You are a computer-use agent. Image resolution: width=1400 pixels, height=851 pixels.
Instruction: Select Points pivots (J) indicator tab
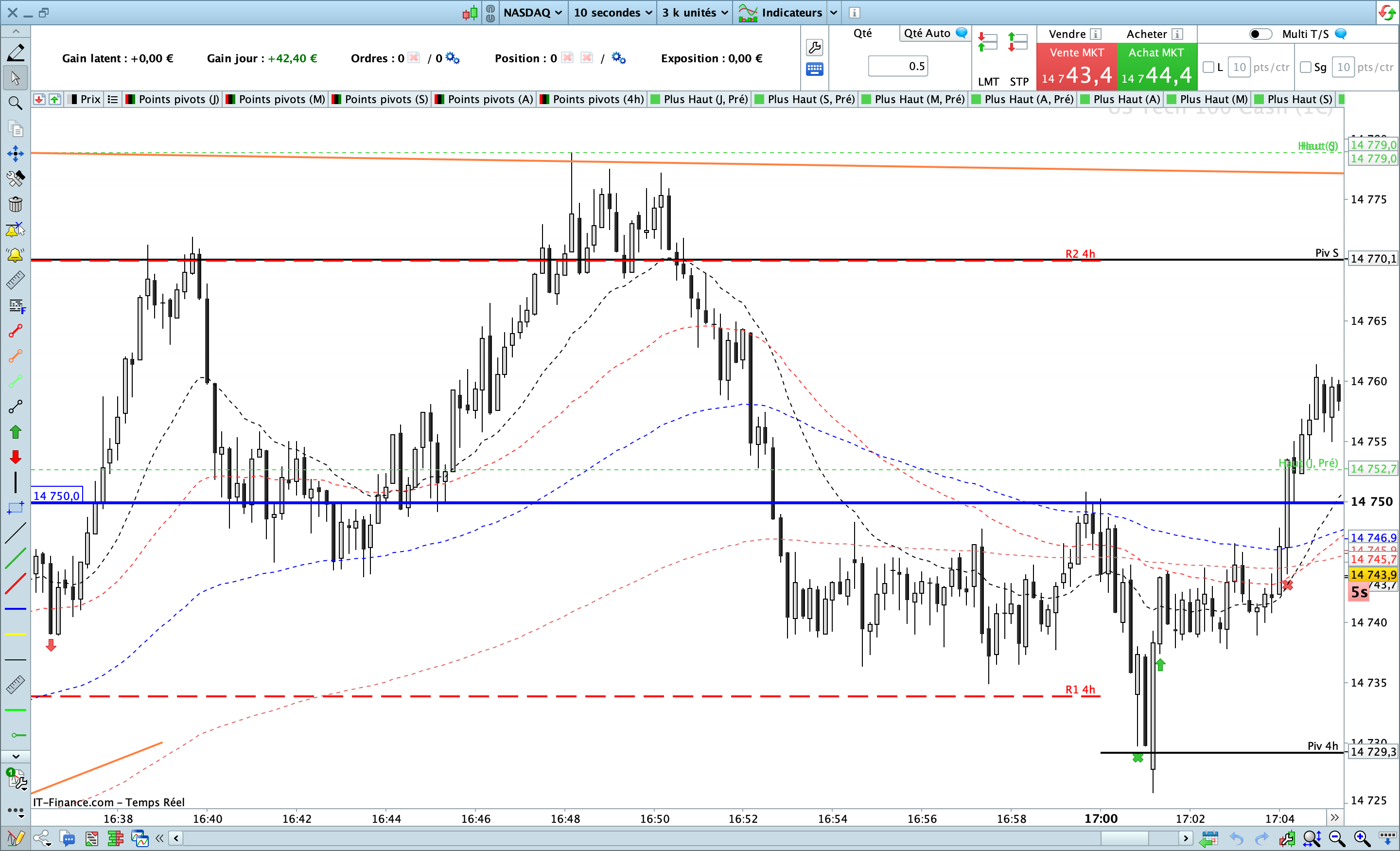point(173,100)
